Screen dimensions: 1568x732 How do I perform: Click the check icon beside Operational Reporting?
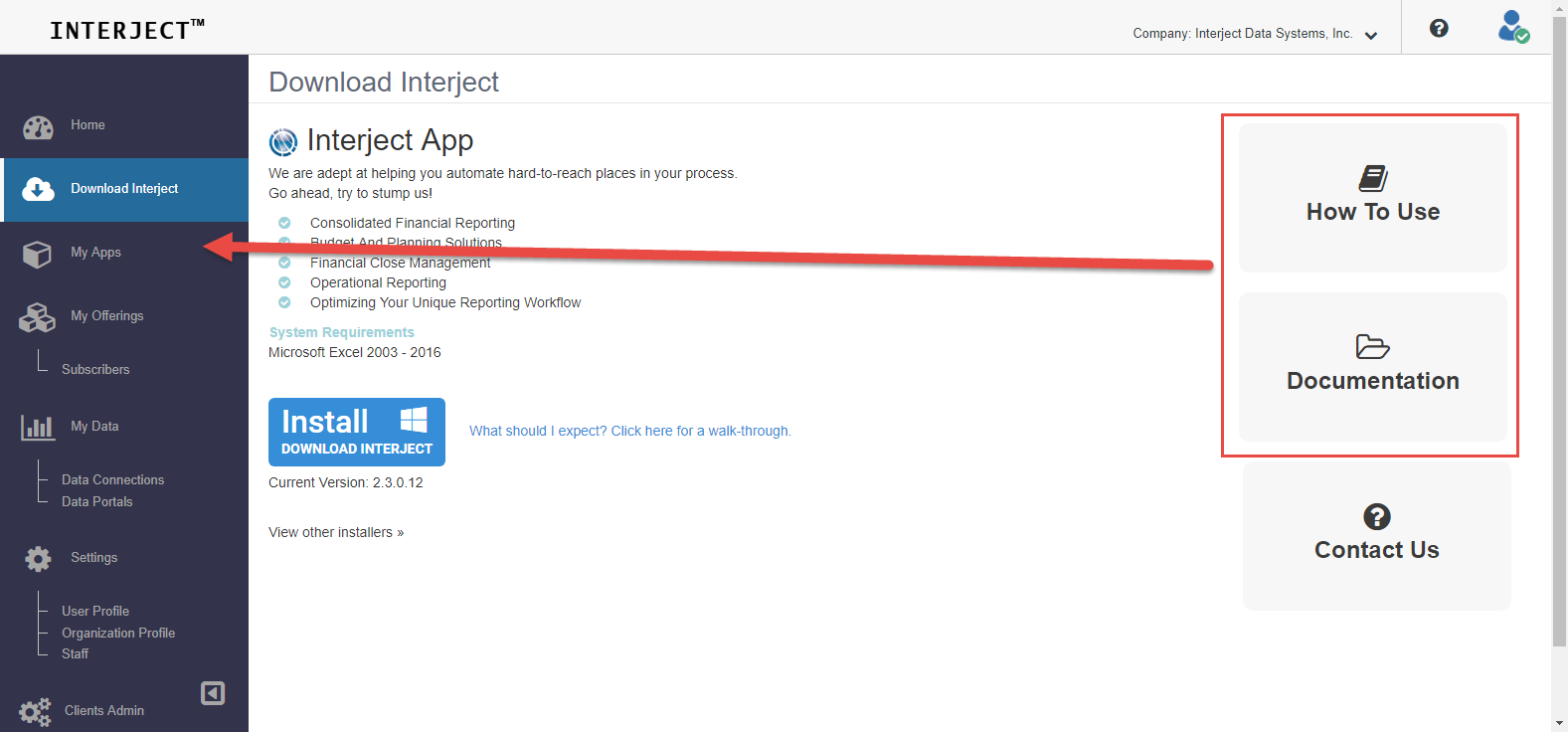point(284,282)
